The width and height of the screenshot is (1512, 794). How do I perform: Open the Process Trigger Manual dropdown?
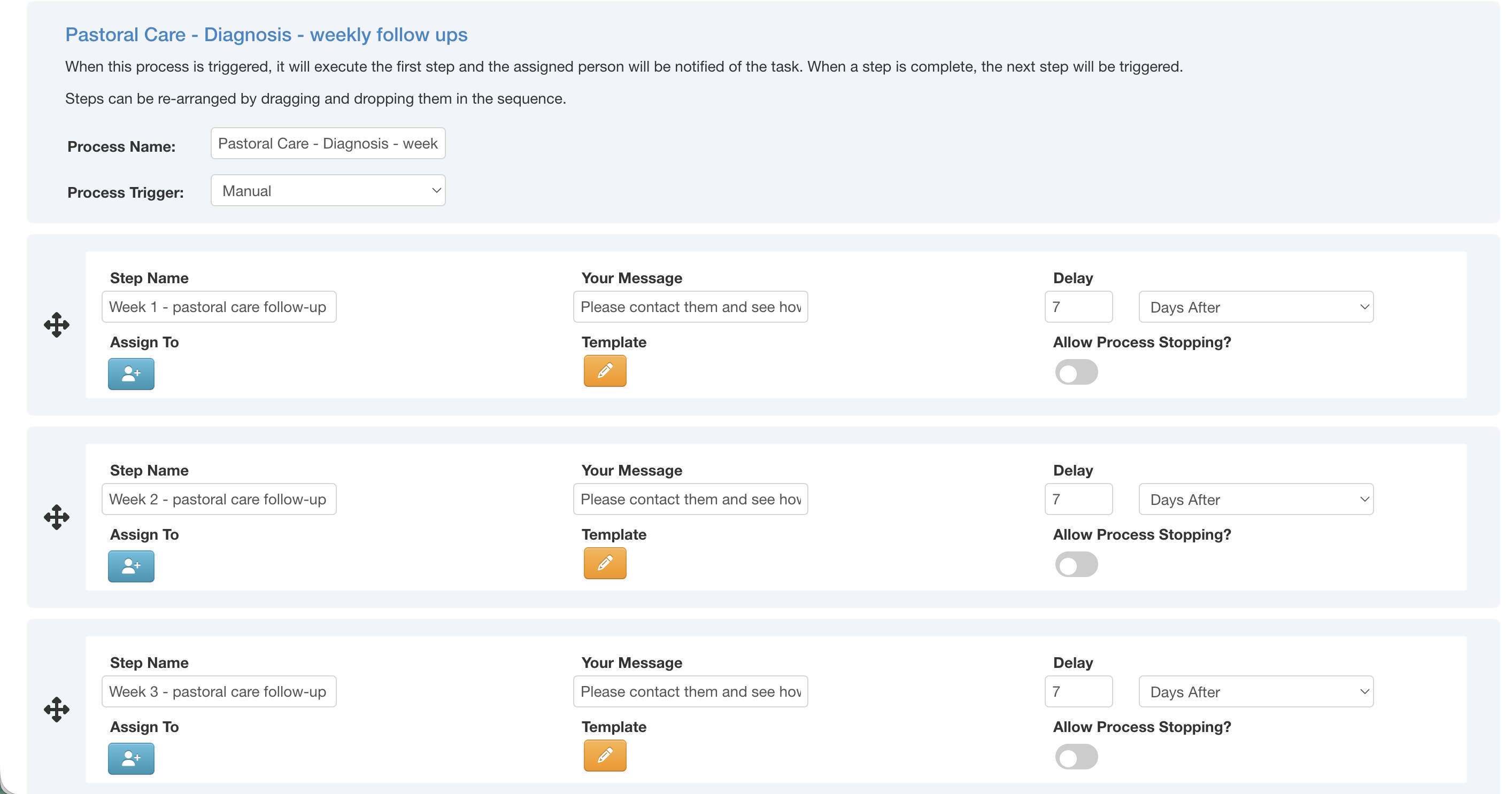328,191
